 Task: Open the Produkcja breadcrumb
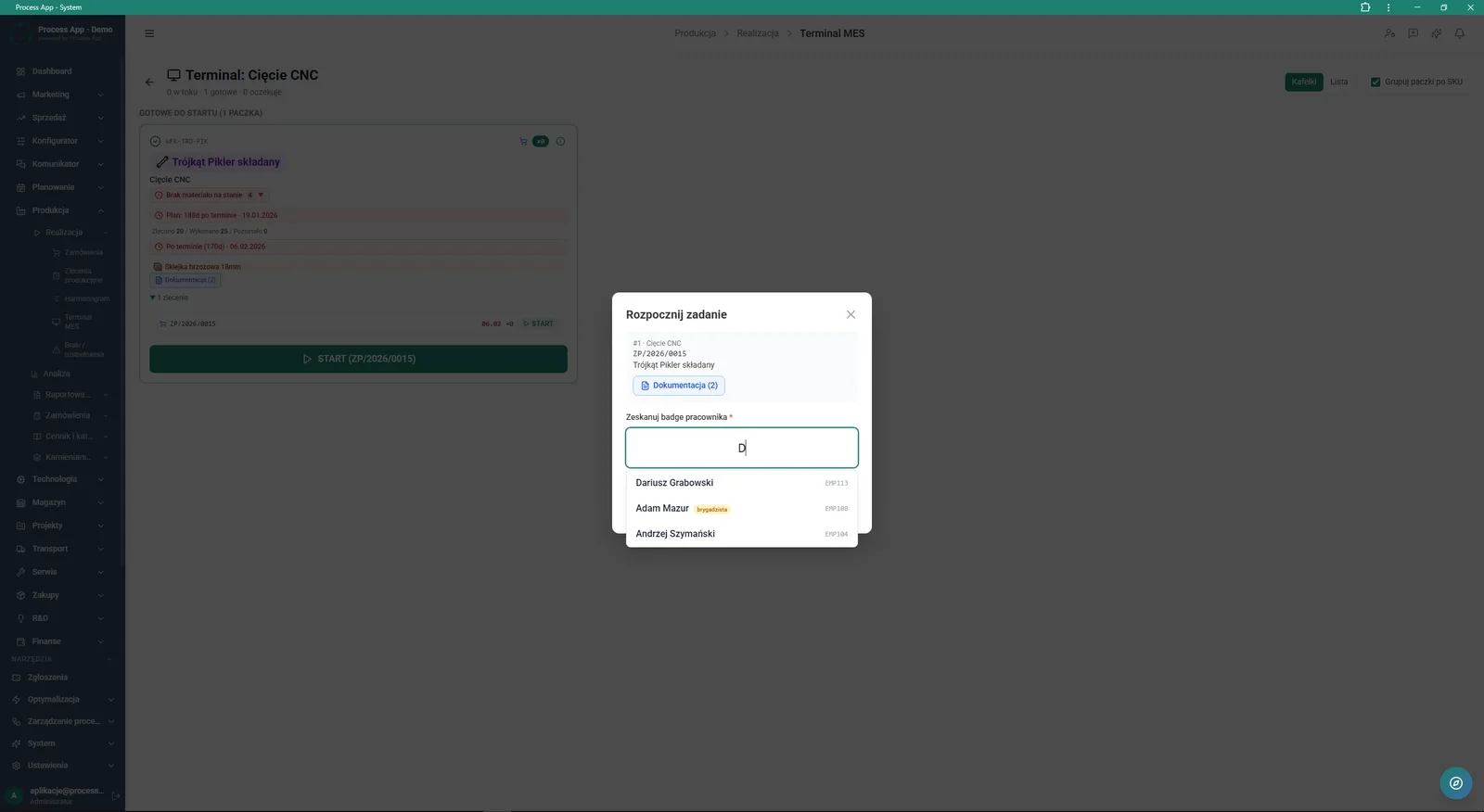click(695, 33)
